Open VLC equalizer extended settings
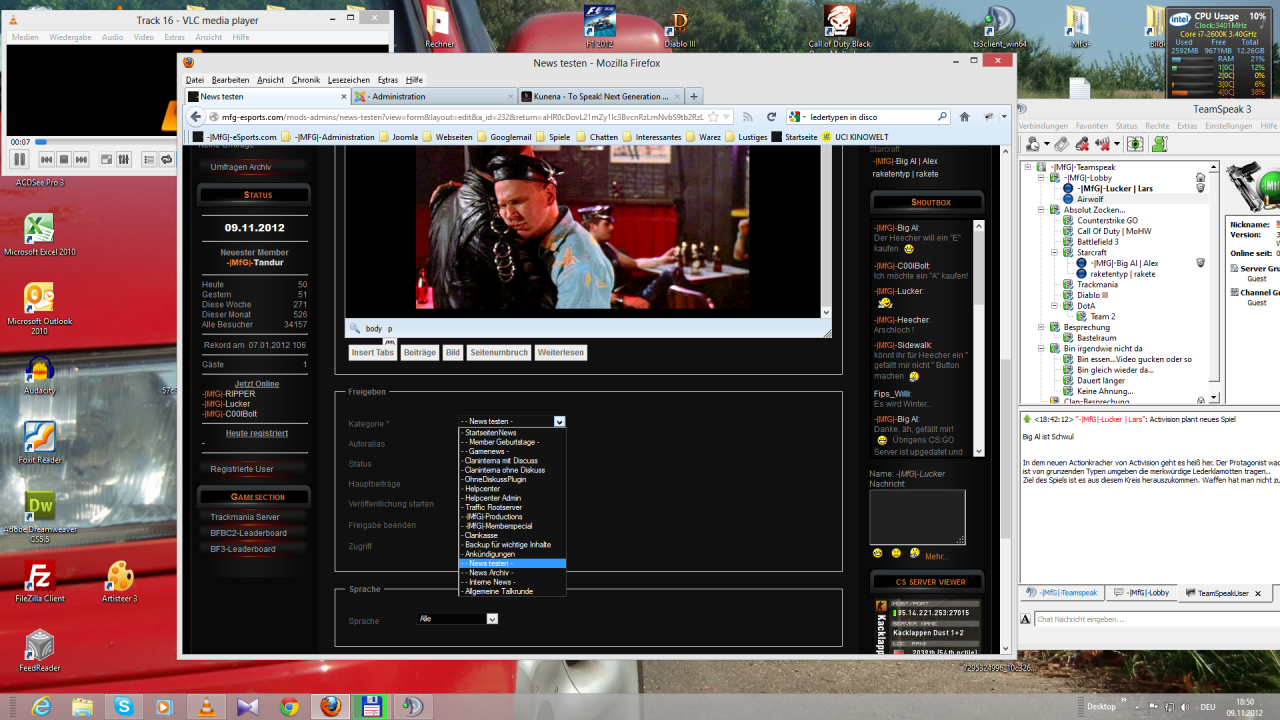The height and width of the screenshot is (720, 1280). point(124,159)
